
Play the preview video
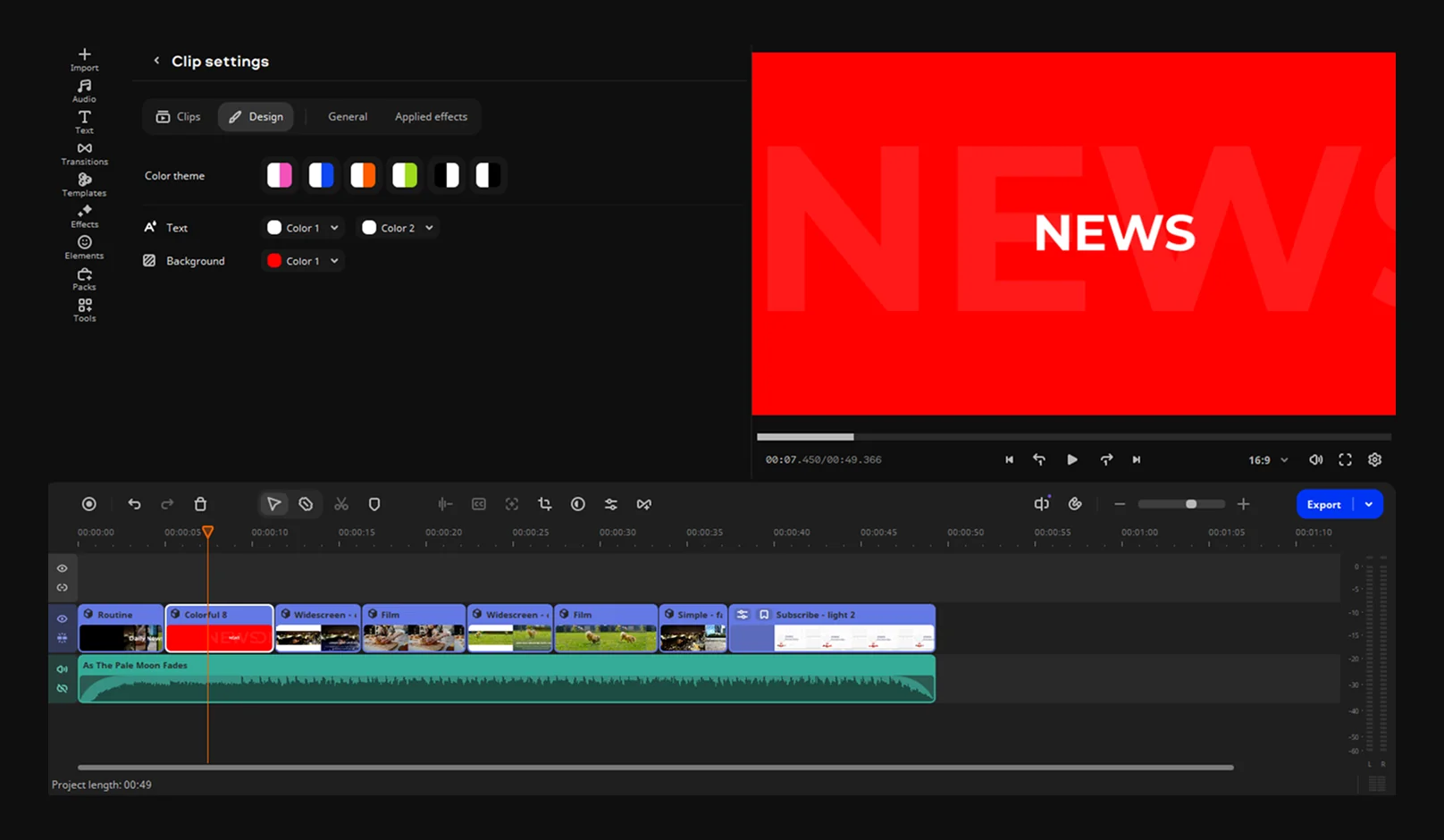point(1071,459)
